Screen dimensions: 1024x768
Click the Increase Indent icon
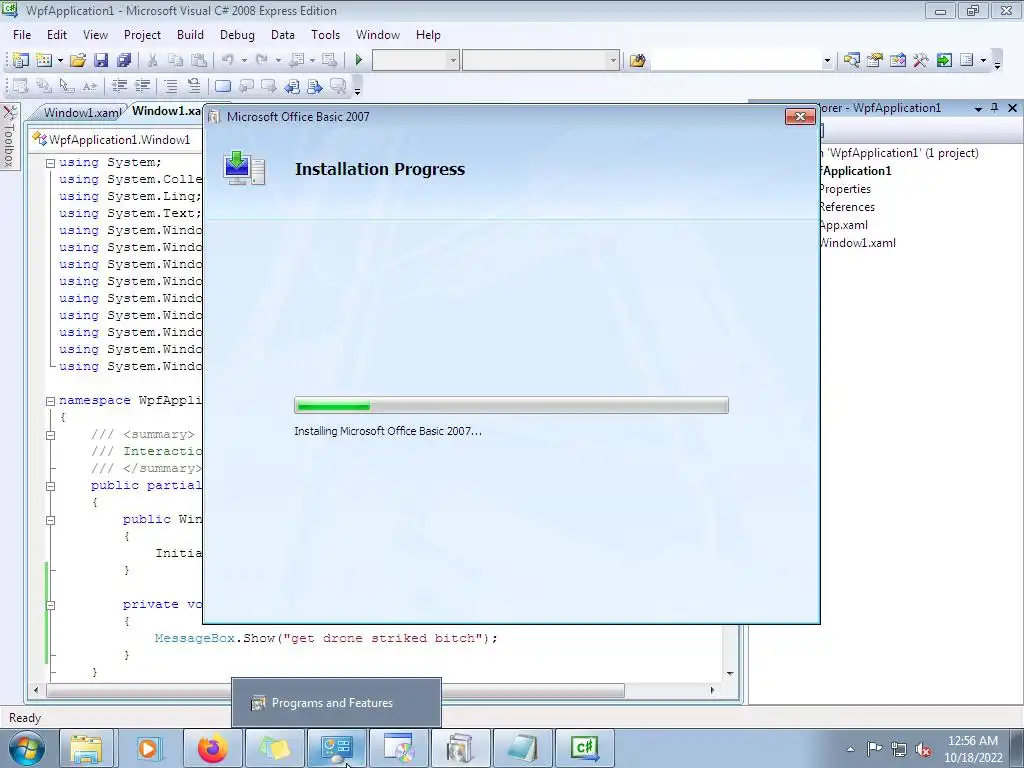tap(142, 86)
